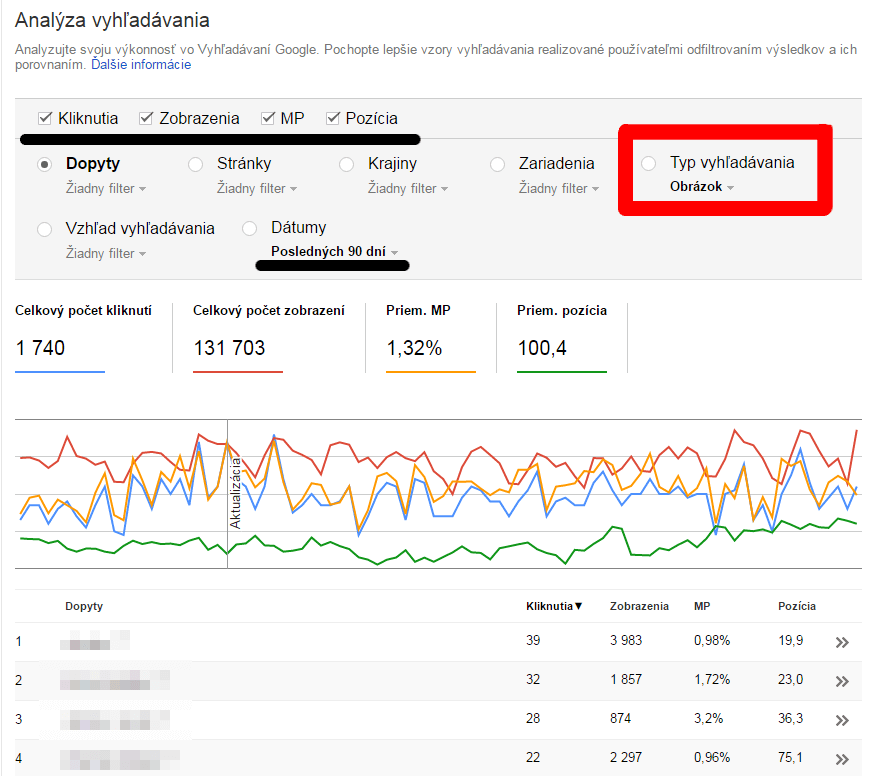Click the 3 983 impressions cell
This screenshot has width=872, height=776.
click(626, 640)
